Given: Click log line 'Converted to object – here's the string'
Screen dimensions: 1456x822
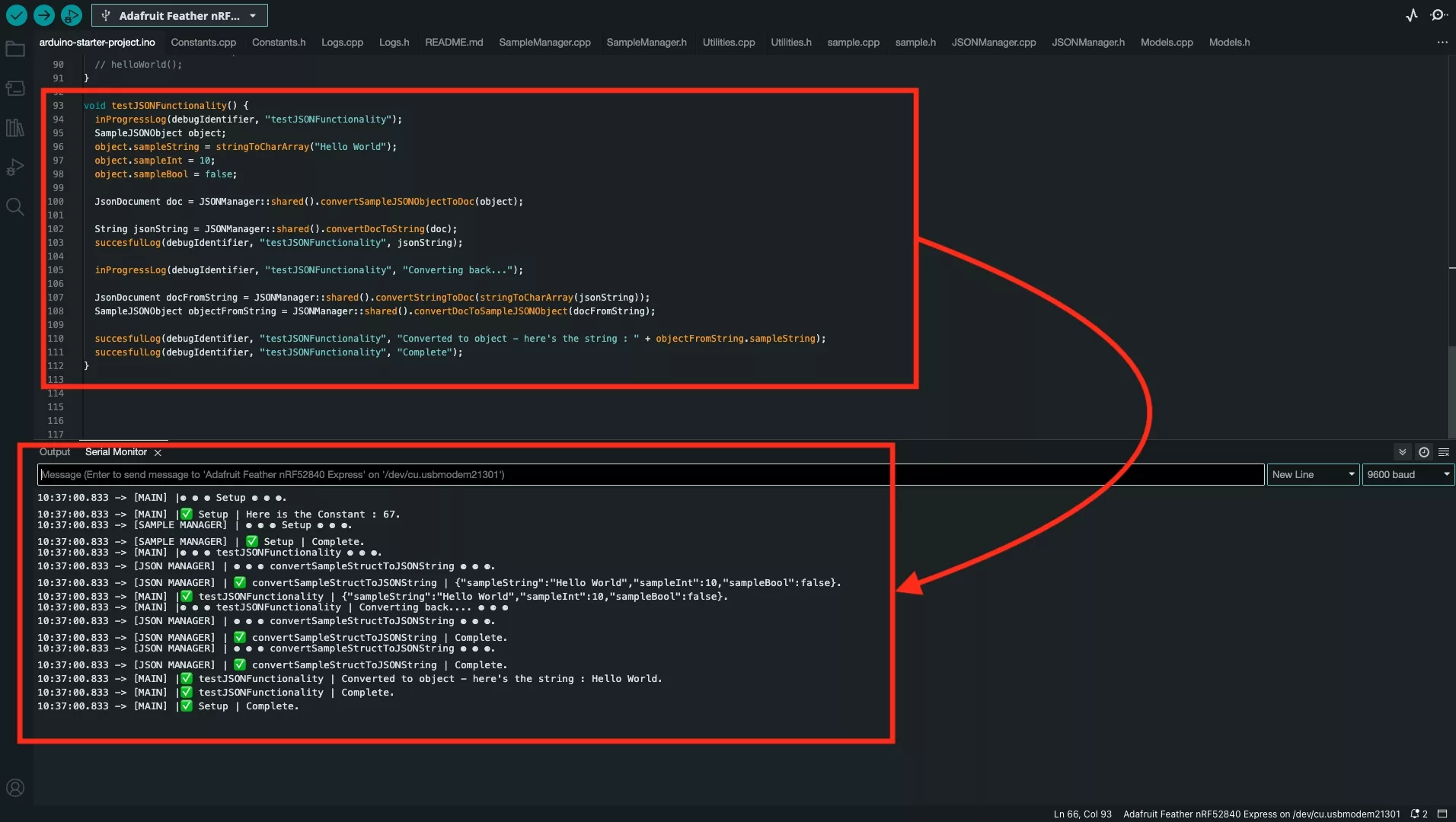Looking at the screenshot, I should point(350,679).
